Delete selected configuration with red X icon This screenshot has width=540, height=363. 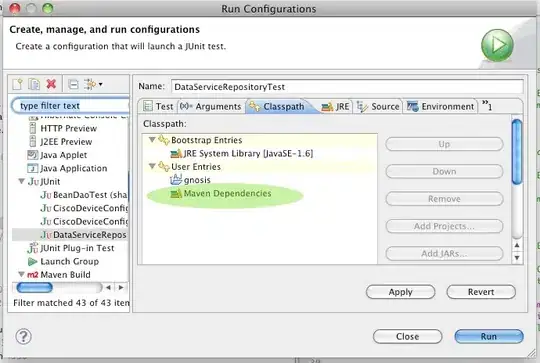pos(51,84)
